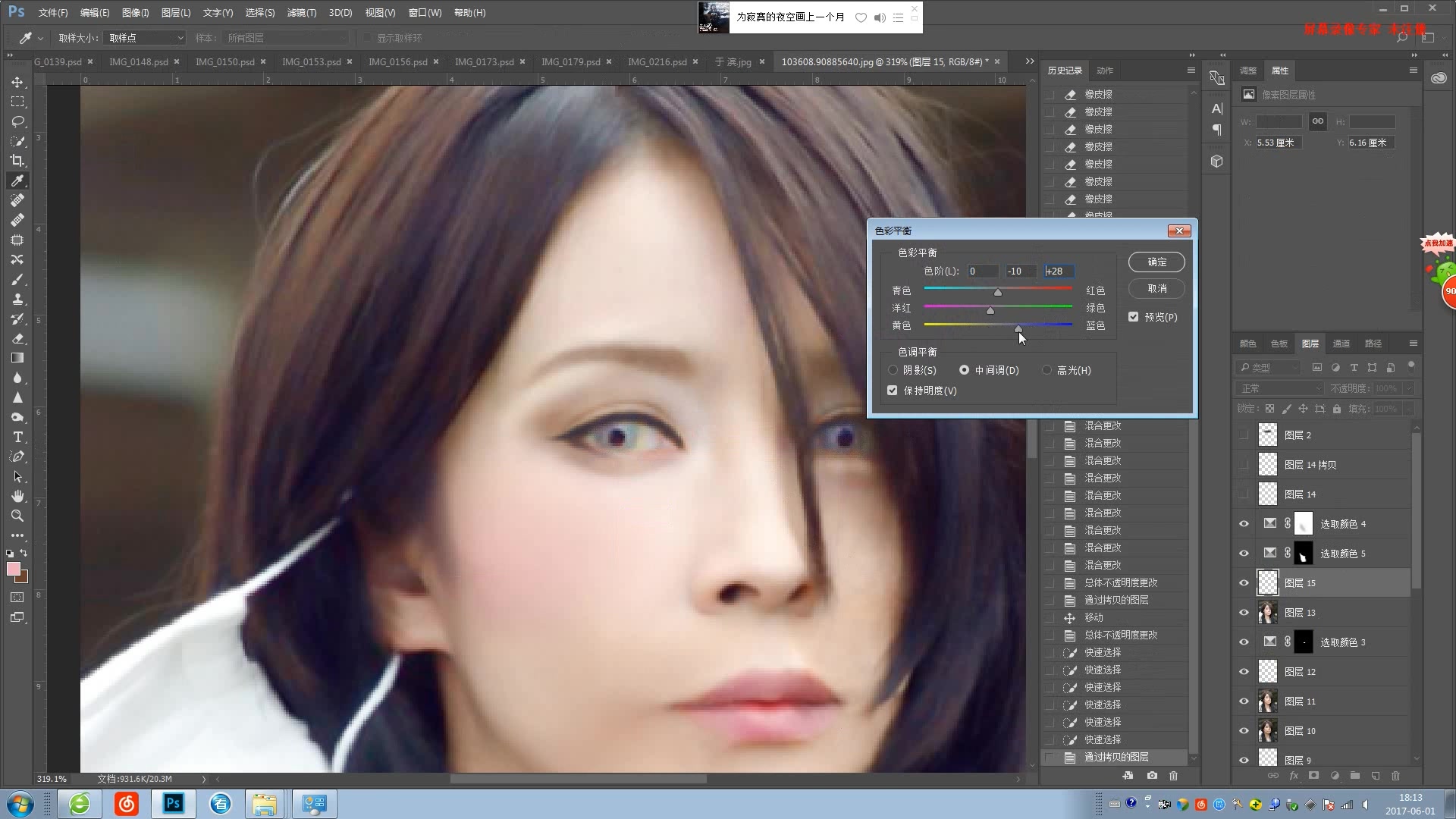Viewport: 1456px width, 819px height.
Task: Hide layer 图层 13
Action: (1244, 613)
